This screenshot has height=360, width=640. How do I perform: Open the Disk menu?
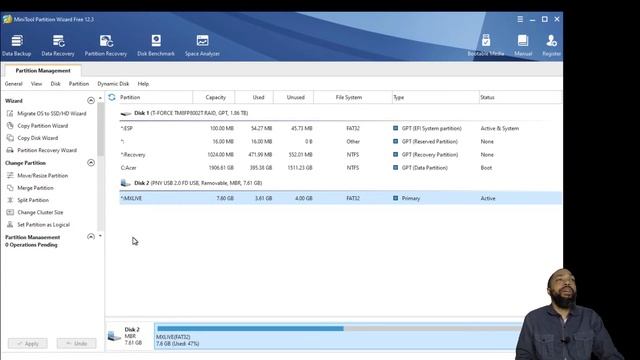pyautogui.click(x=56, y=84)
